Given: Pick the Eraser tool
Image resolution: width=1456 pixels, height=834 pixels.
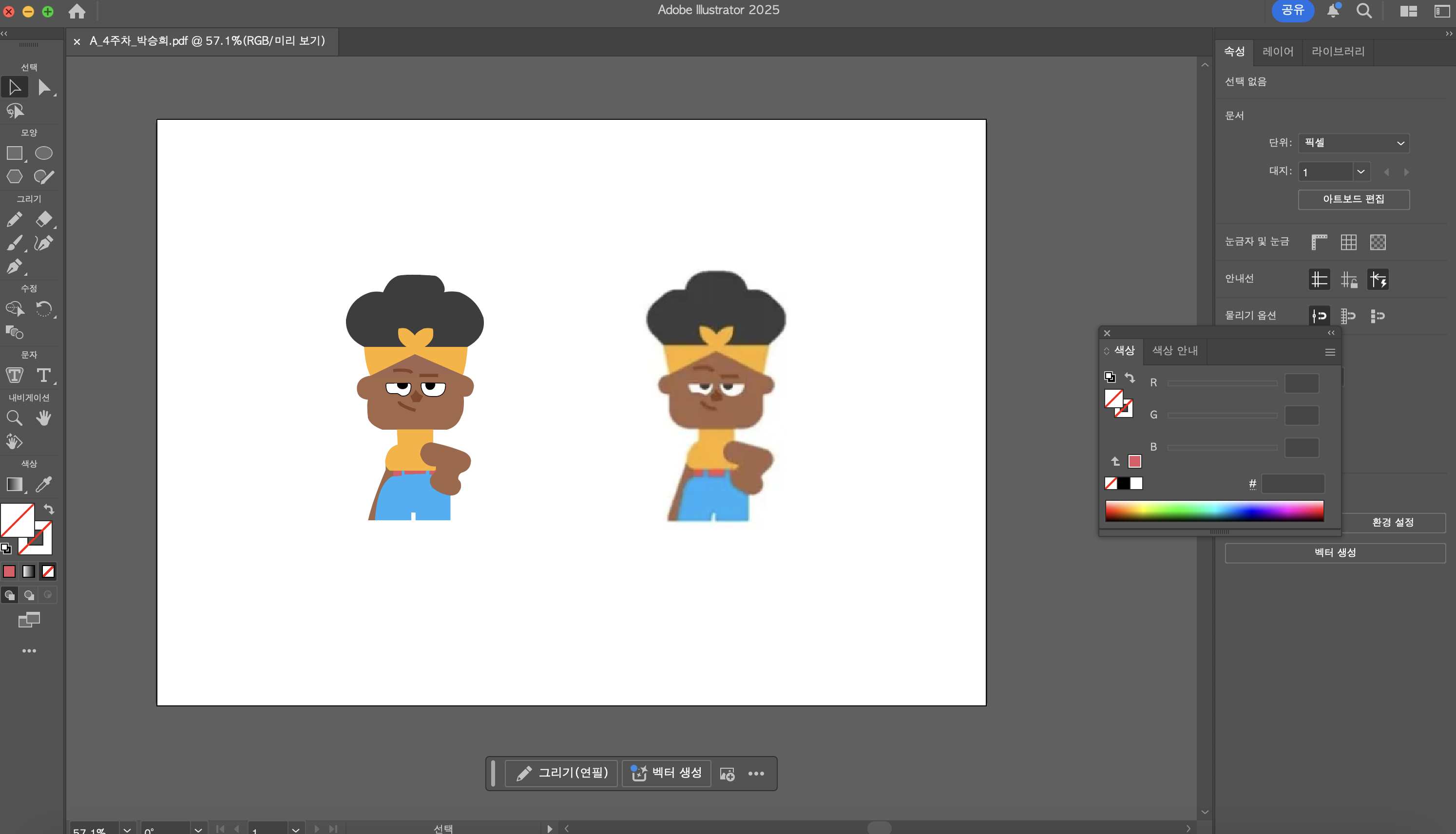Looking at the screenshot, I should point(43,219).
